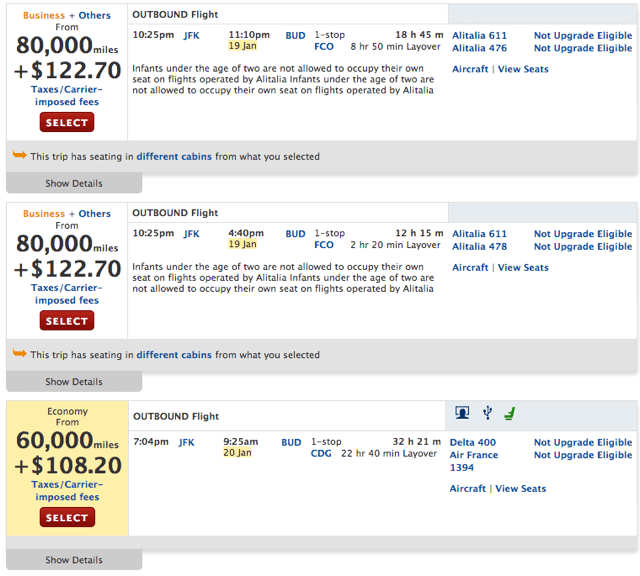Expand Show Details for the Alitalia 478 itinerary
640x576 pixels.
click(74, 382)
